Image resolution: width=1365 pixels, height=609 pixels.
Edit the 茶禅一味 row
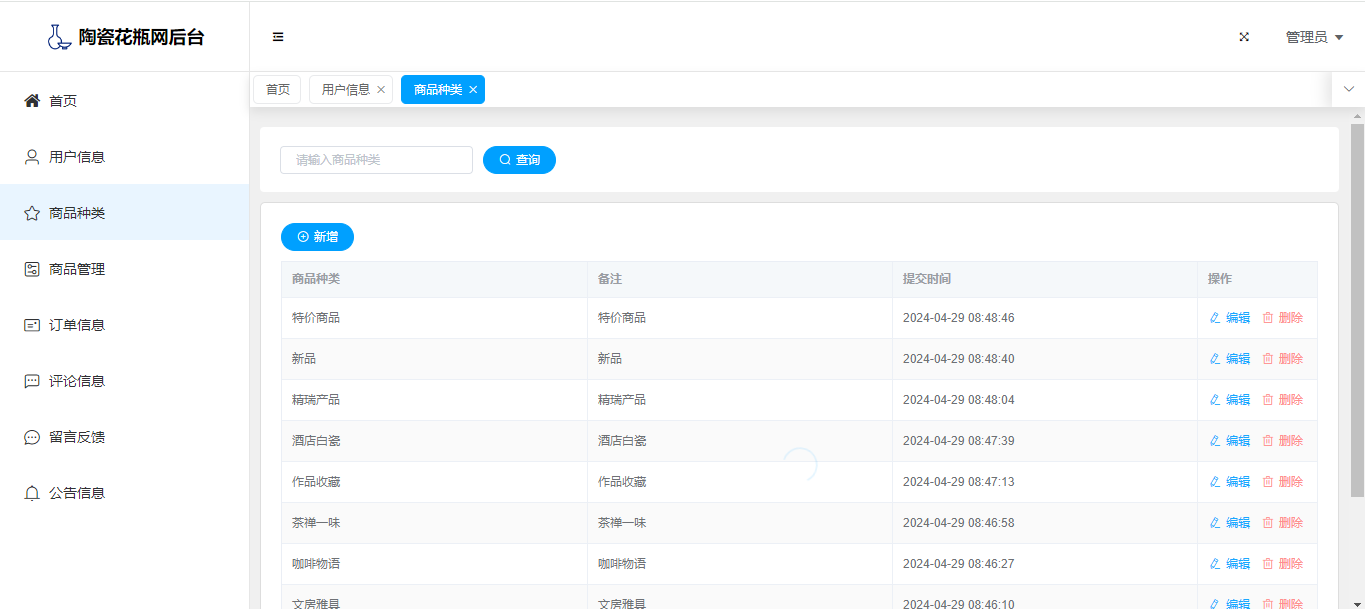coord(1230,522)
